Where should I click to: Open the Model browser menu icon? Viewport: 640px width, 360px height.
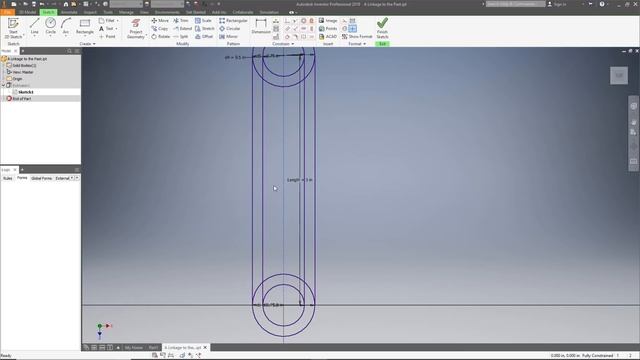pos(77,51)
